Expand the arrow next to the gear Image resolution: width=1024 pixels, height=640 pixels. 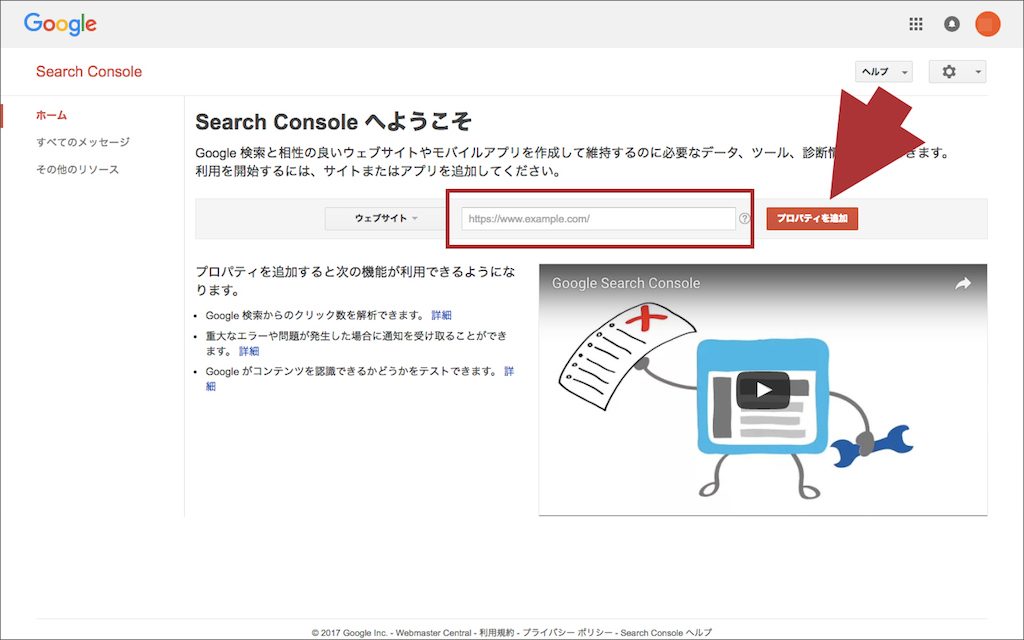coord(978,72)
